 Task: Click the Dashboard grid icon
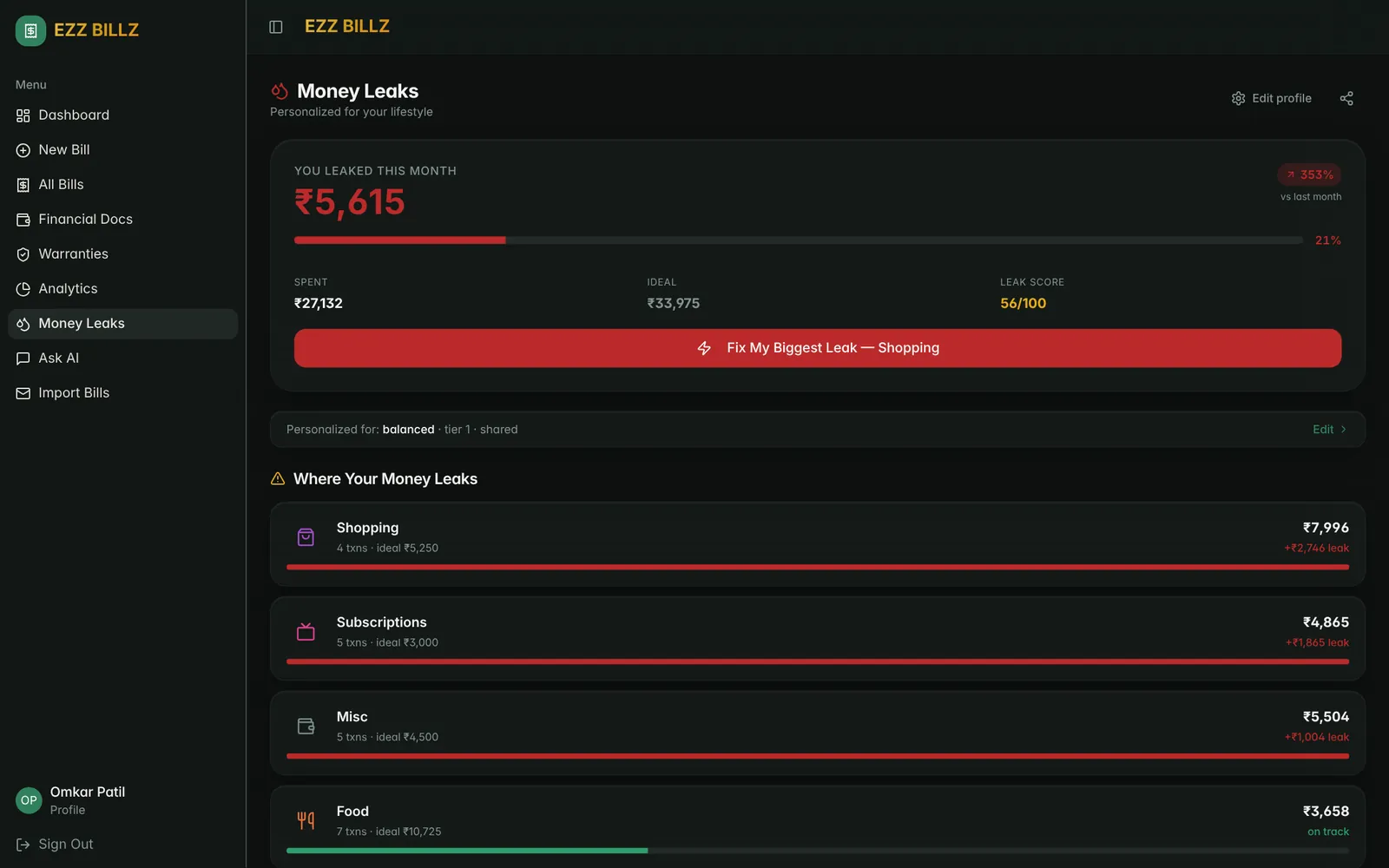coord(23,115)
